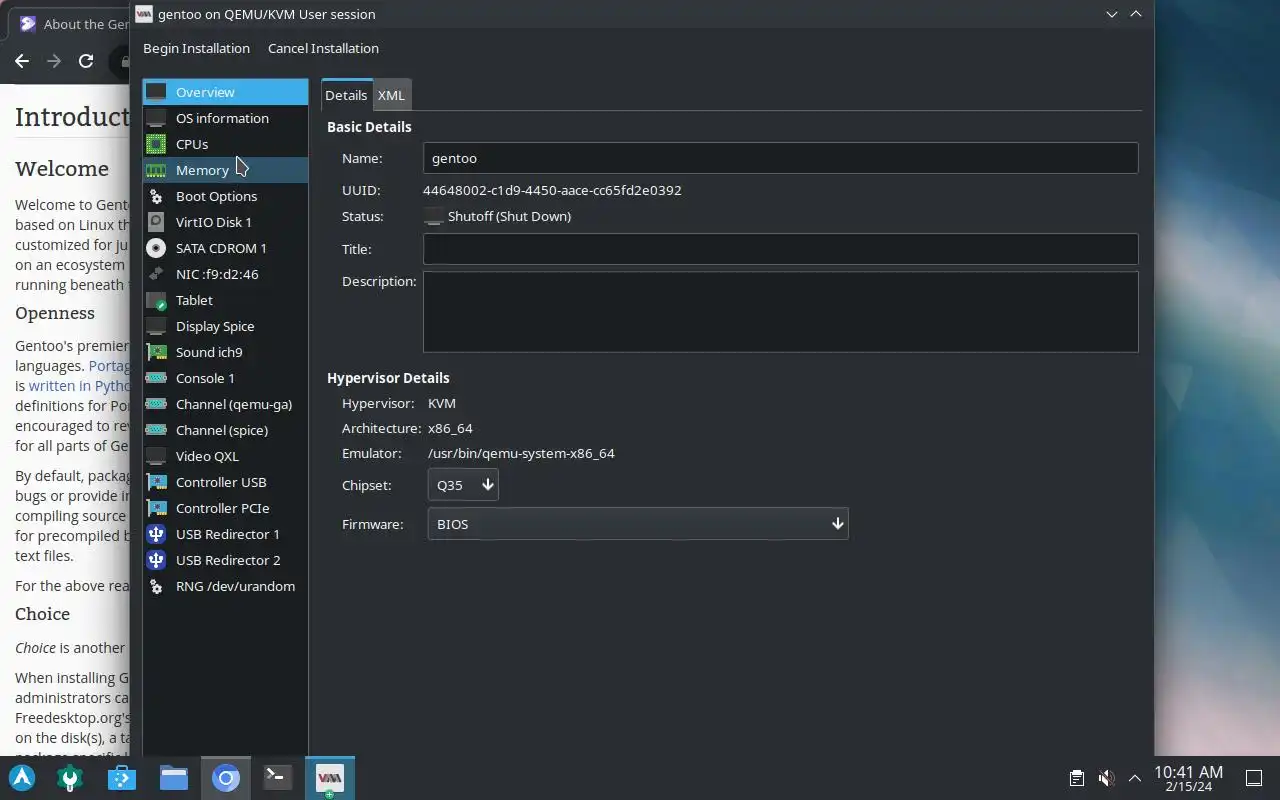Click the 'written in Pytho' link in browser
Screen dimensions: 1280x800
(x=79, y=385)
